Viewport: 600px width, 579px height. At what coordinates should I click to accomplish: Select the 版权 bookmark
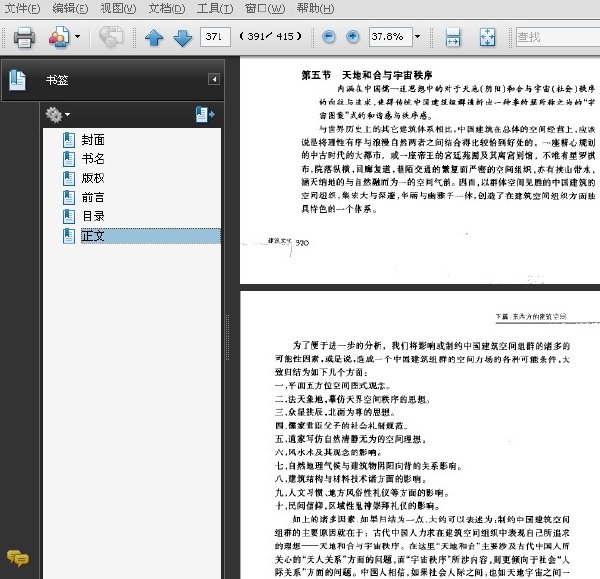tap(93, 178)
